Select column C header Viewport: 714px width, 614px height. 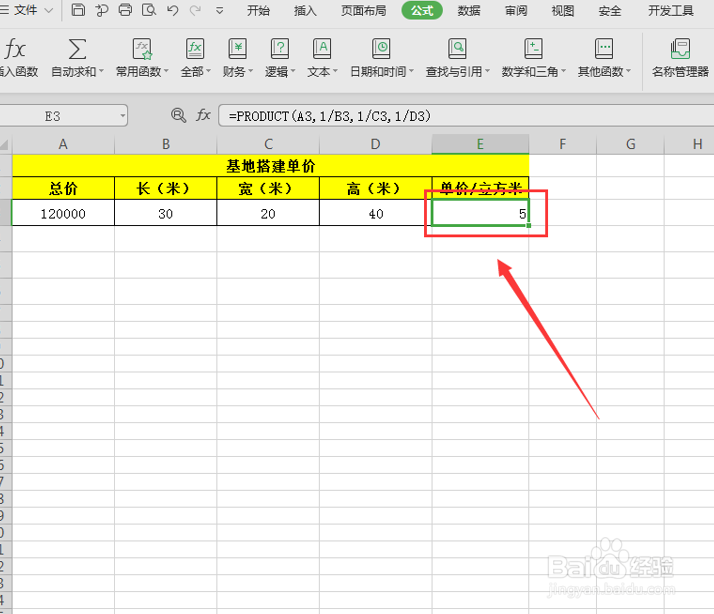click(268, 144)
